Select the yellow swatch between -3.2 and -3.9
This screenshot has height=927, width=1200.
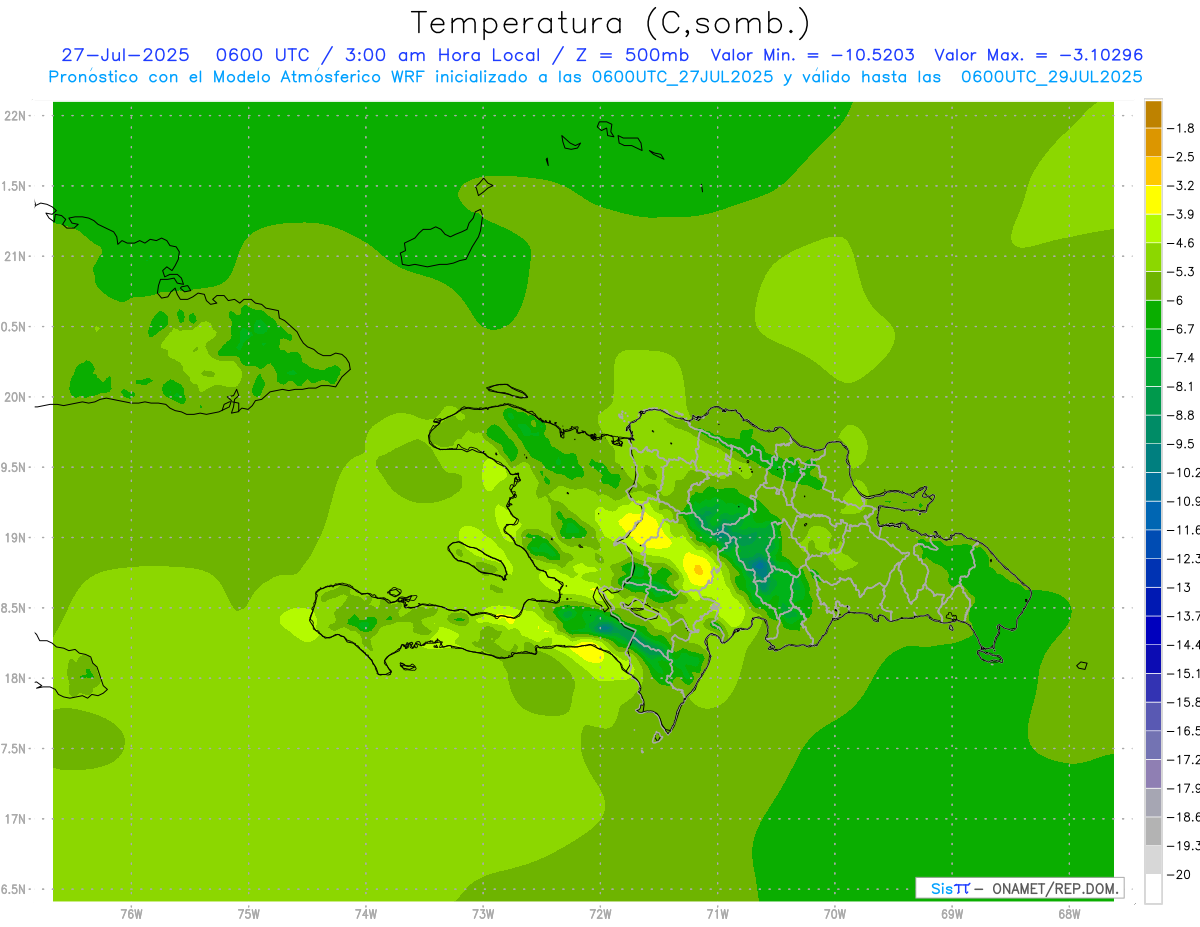[1153, 200]
